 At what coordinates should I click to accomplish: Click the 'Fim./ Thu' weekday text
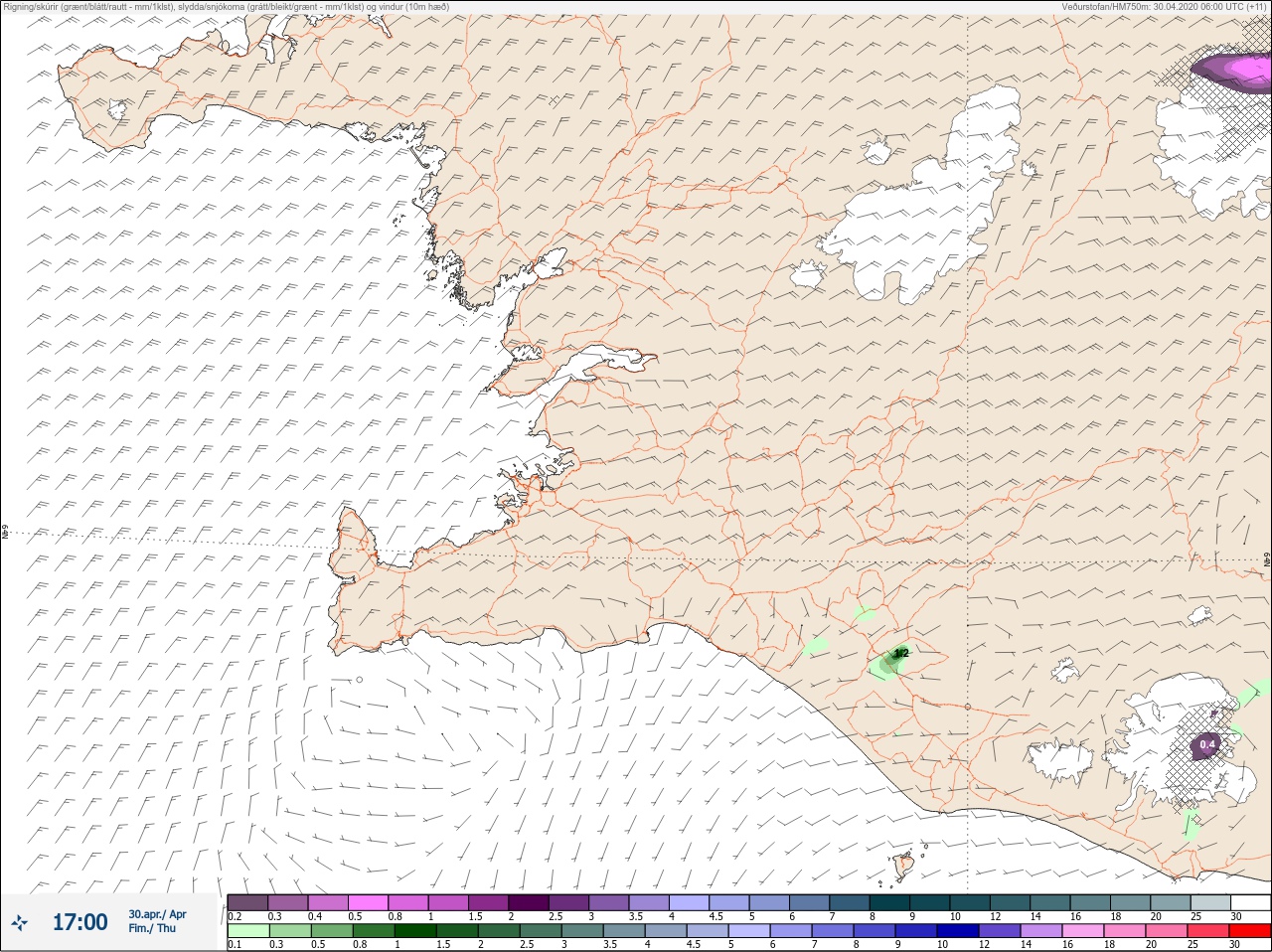[152, 928]
